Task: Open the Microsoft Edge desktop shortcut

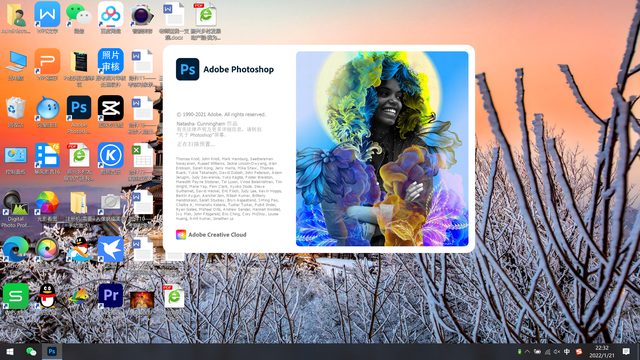Action: click(16, 249)
